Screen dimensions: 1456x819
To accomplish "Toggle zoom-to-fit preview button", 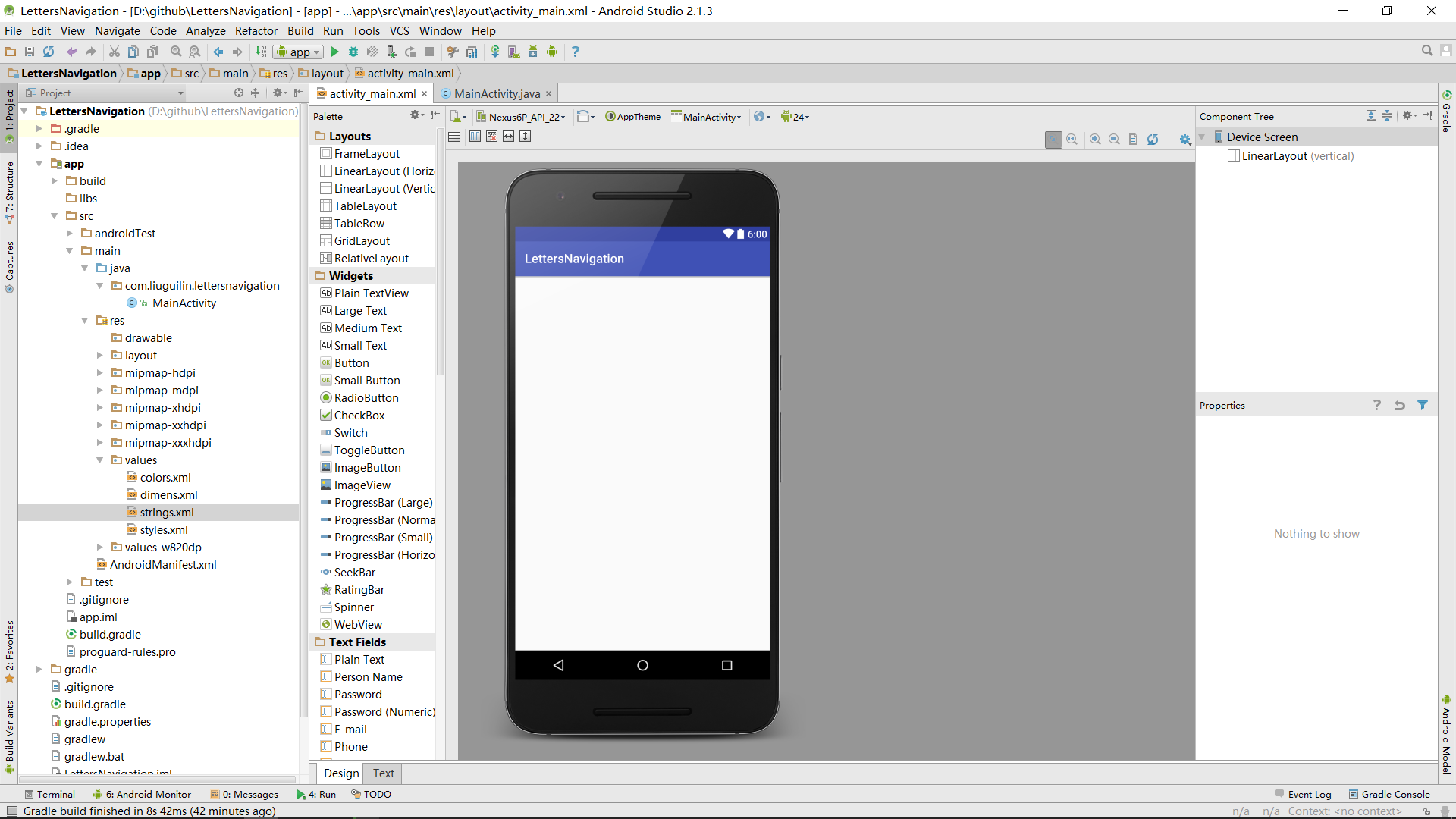I will (x=1053, y=140).
